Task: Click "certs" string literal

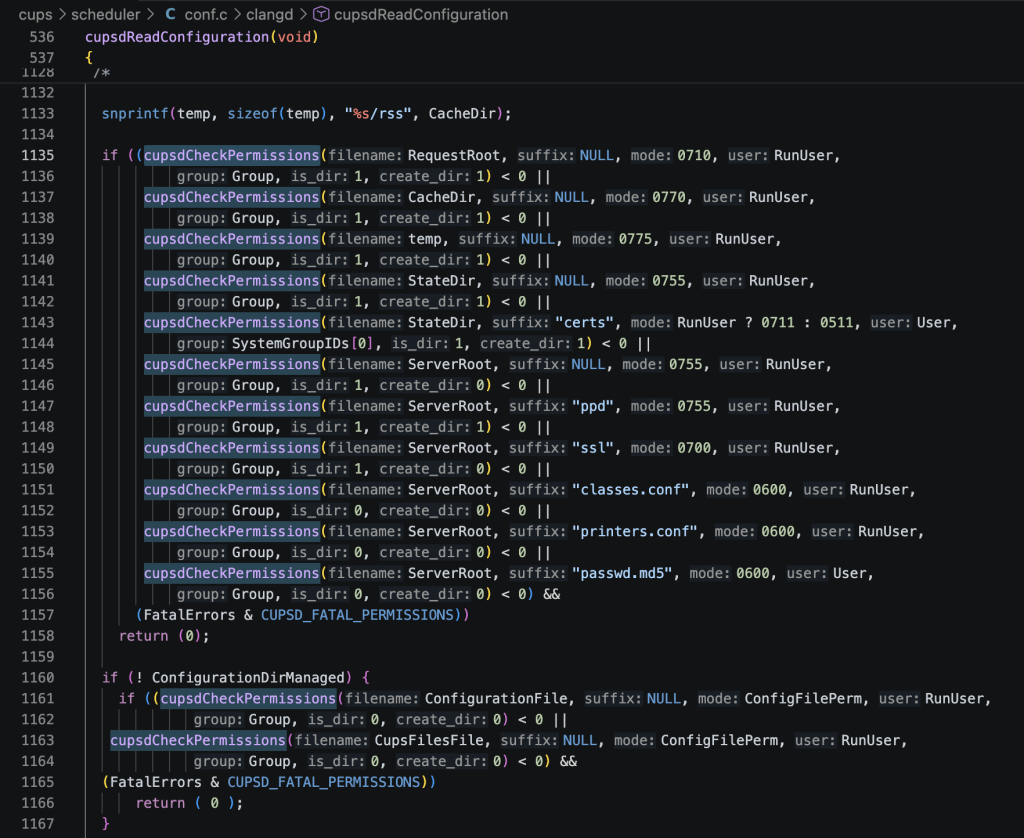Action: pos(584,323)
